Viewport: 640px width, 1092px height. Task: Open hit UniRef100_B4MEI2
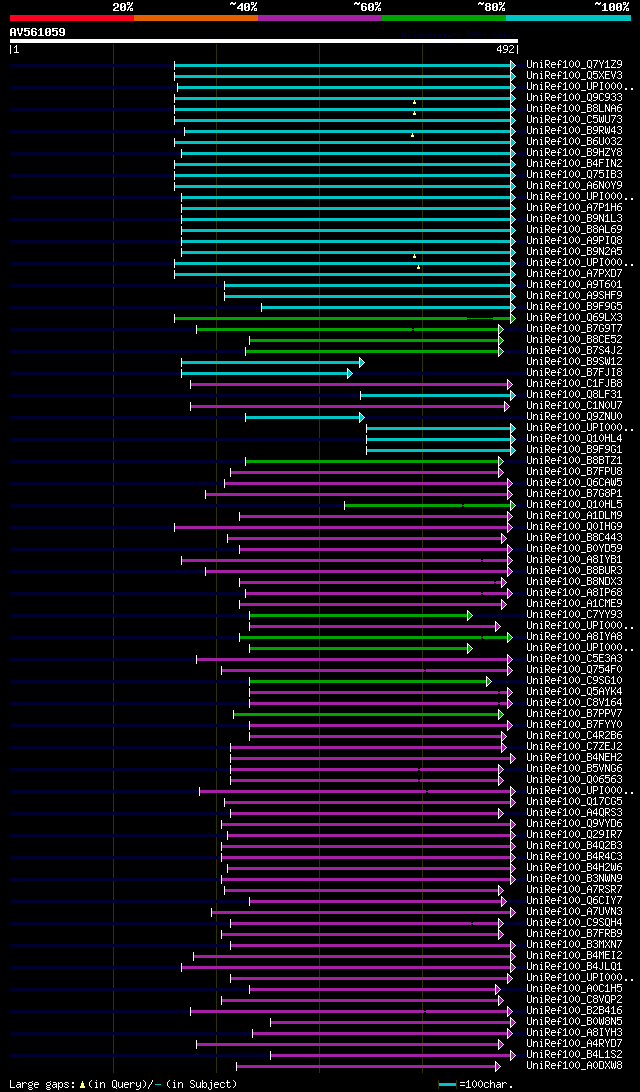point(575,956)
